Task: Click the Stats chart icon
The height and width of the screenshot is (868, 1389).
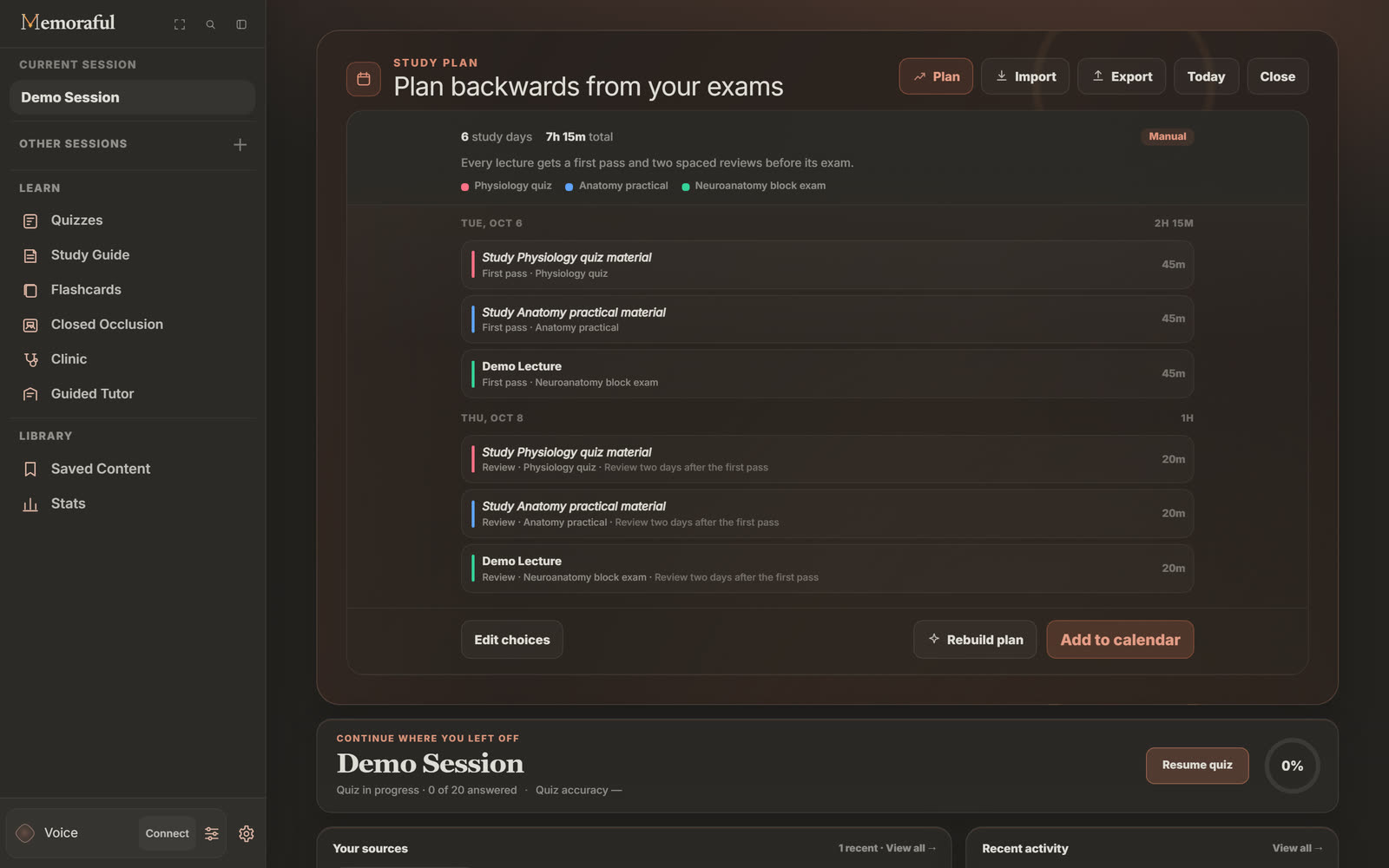Action: pyautogui.click(x=30, y=504)
